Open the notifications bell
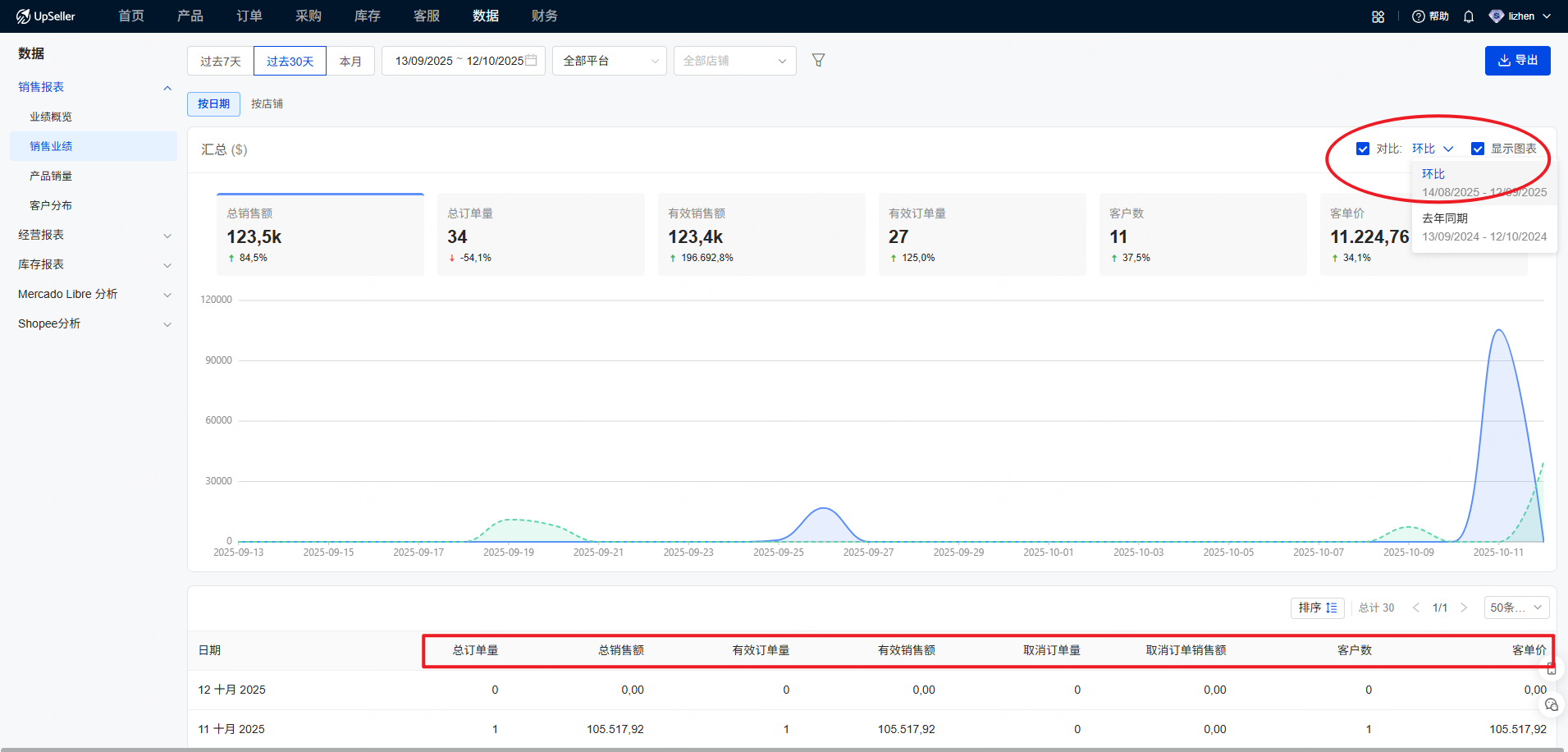Viewport: 1568px width, 752px height. (1469, 16)
